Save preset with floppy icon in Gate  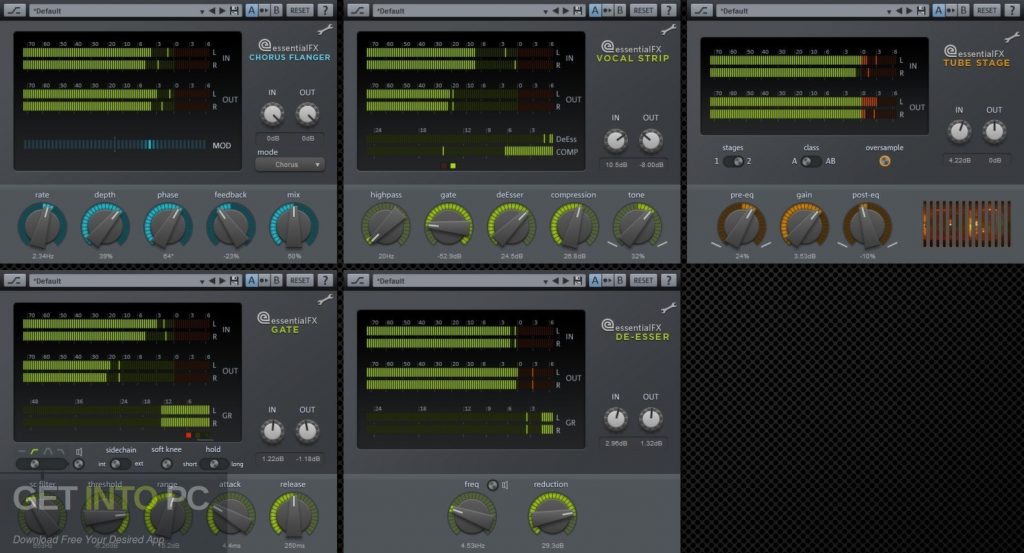(234, 281)
